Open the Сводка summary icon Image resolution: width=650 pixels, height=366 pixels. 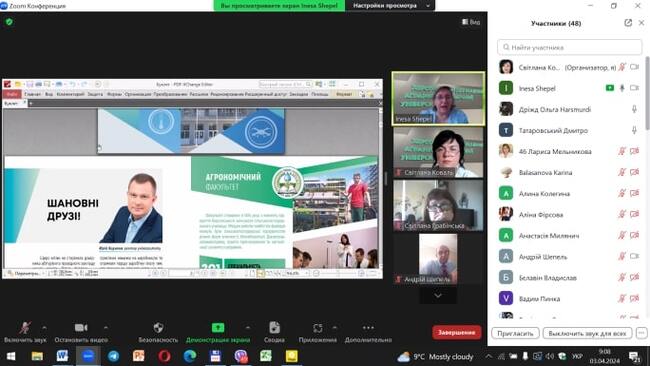click(x=274, y=327)
